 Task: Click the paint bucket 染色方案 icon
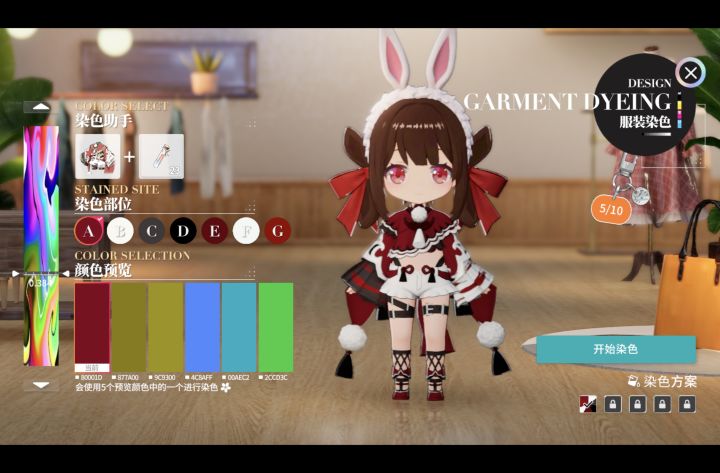[x=634, y=381]
